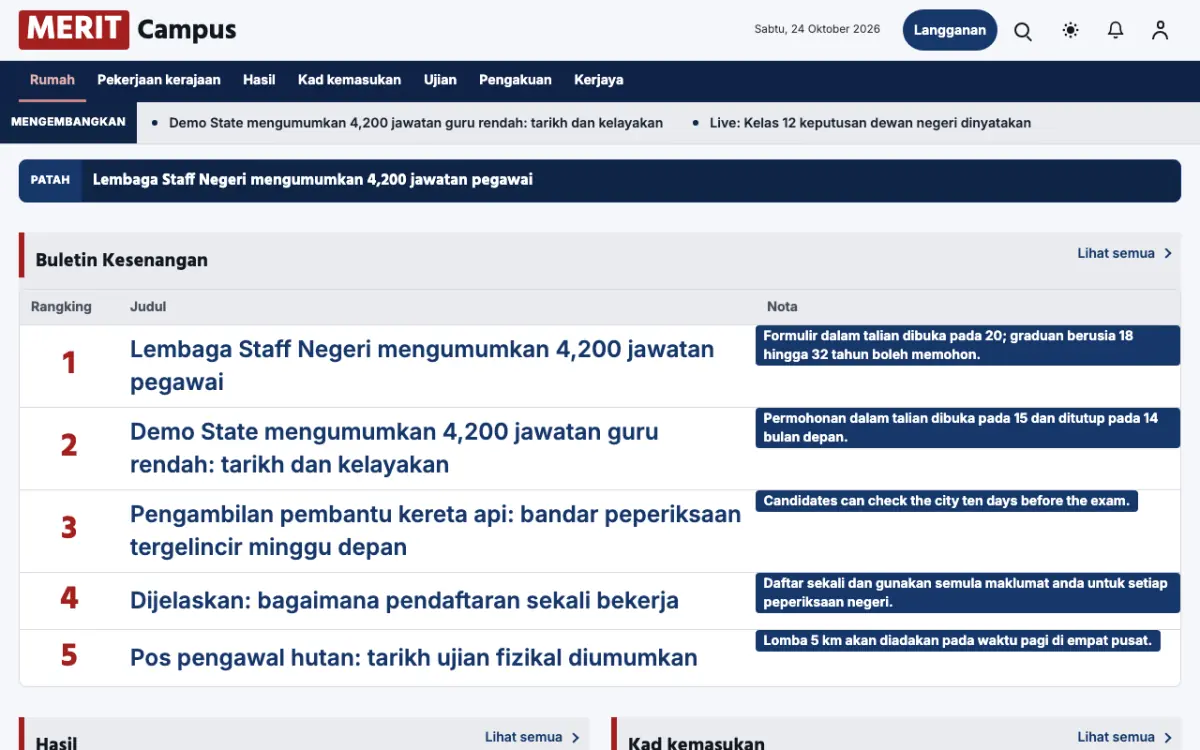Image resolution: width=1200 pixels, height=750 pixels.
Task: Click the Nota column header
Action: coord(782,307)
